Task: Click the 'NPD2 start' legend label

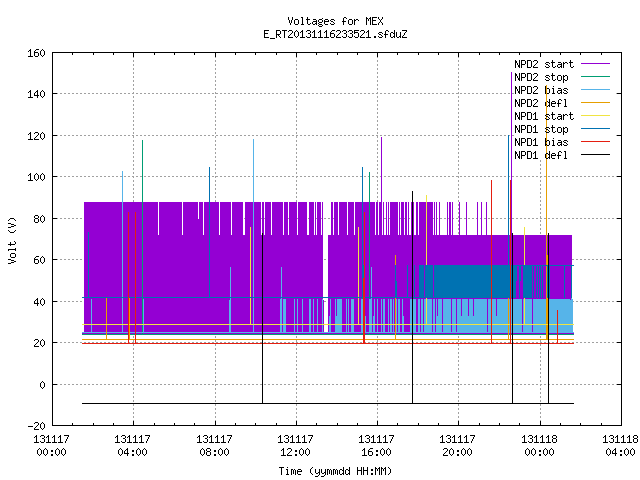Action: [544, 64]
